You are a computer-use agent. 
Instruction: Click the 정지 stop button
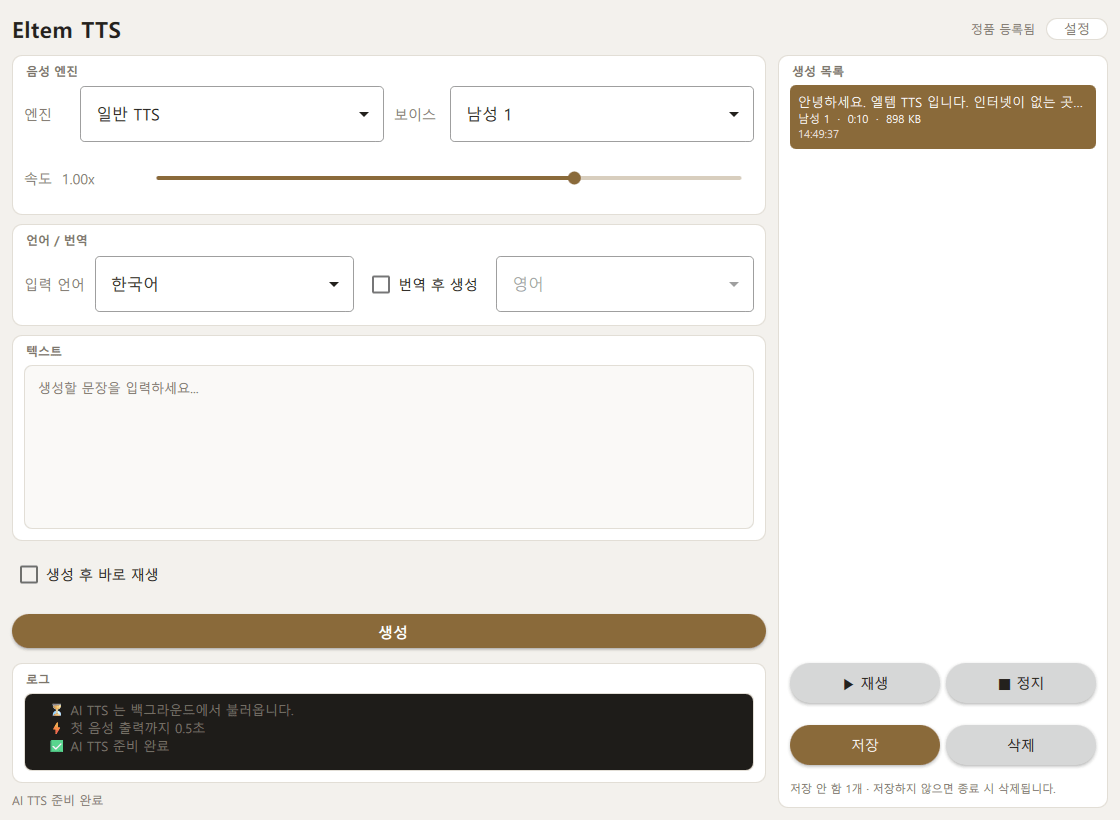click(x=1021, y=684)
